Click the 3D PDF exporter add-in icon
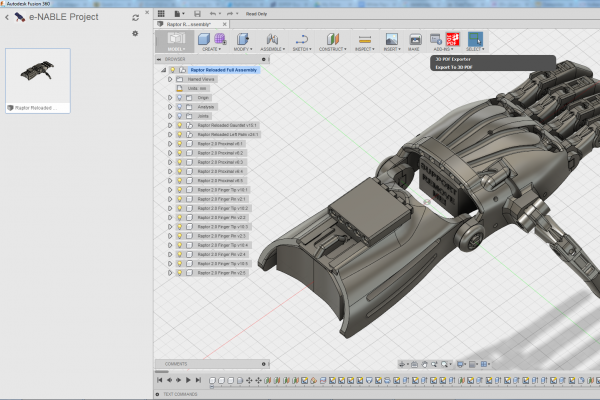The image size is (600, 400). tap(452, 39)
